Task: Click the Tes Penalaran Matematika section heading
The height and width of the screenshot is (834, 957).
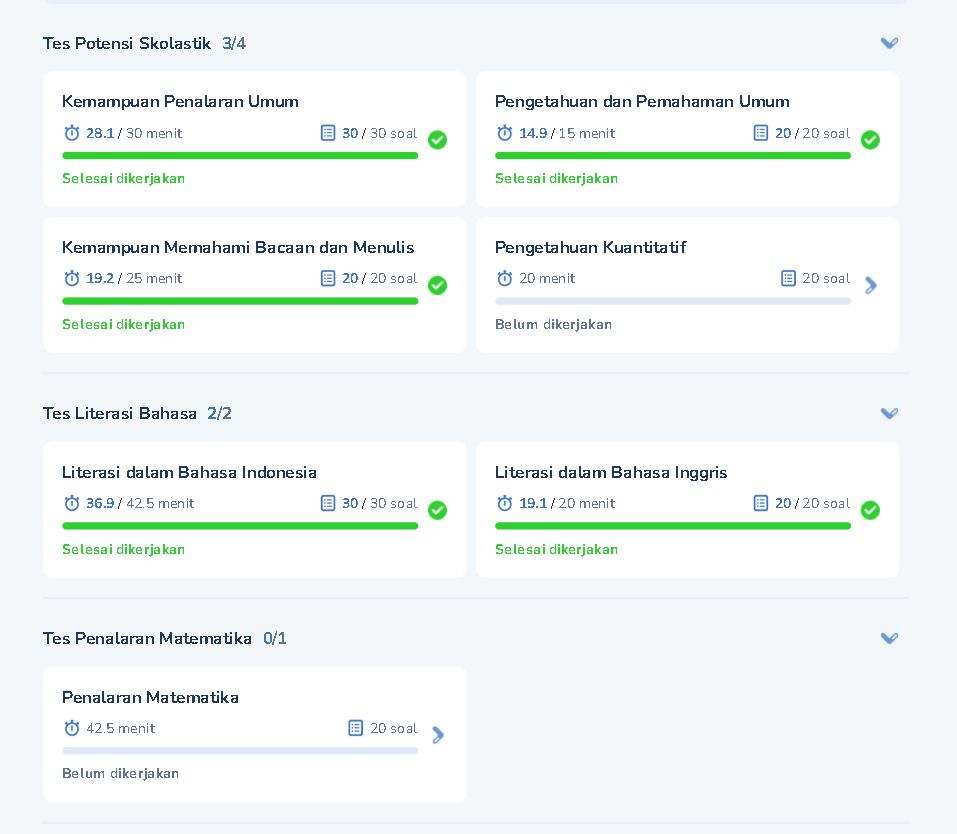Action: tap(147, 638)
